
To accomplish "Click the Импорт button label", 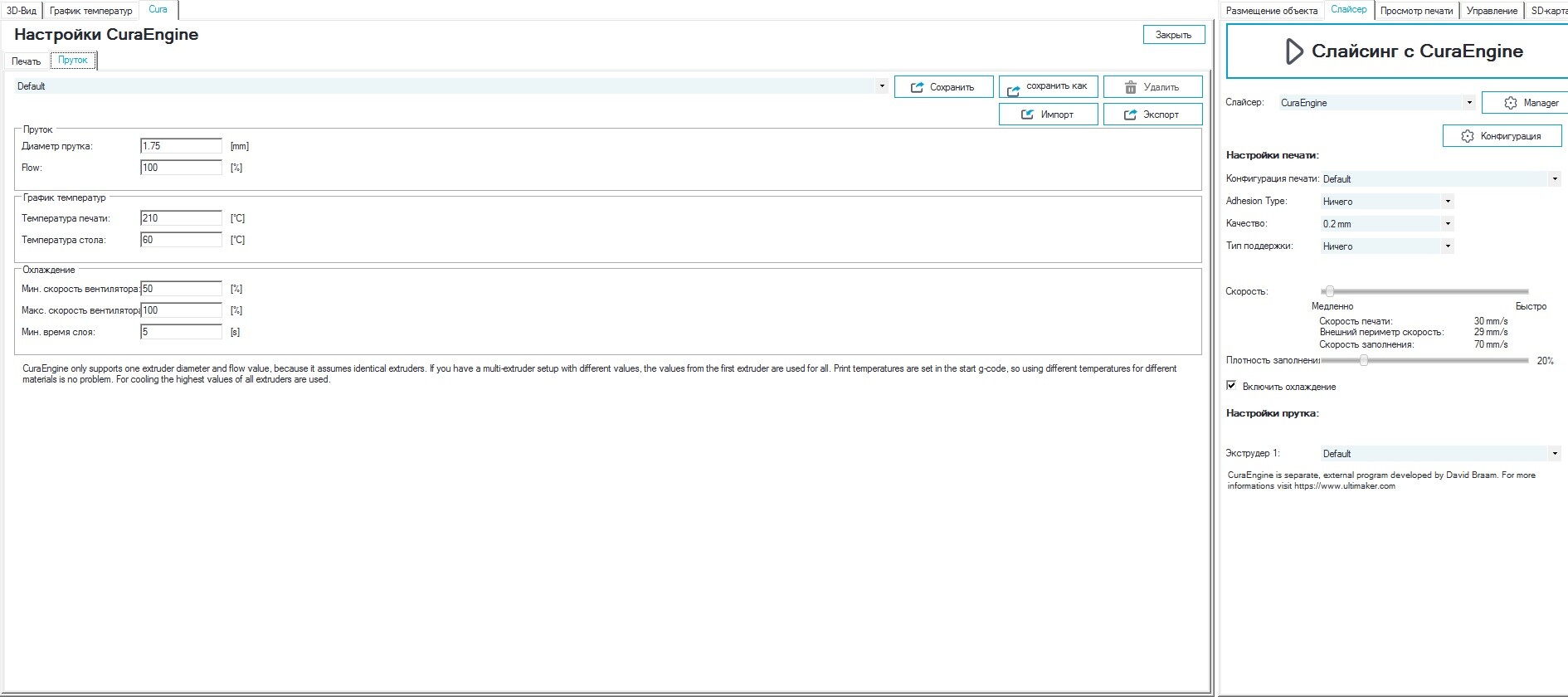I will pos(1057,115).
